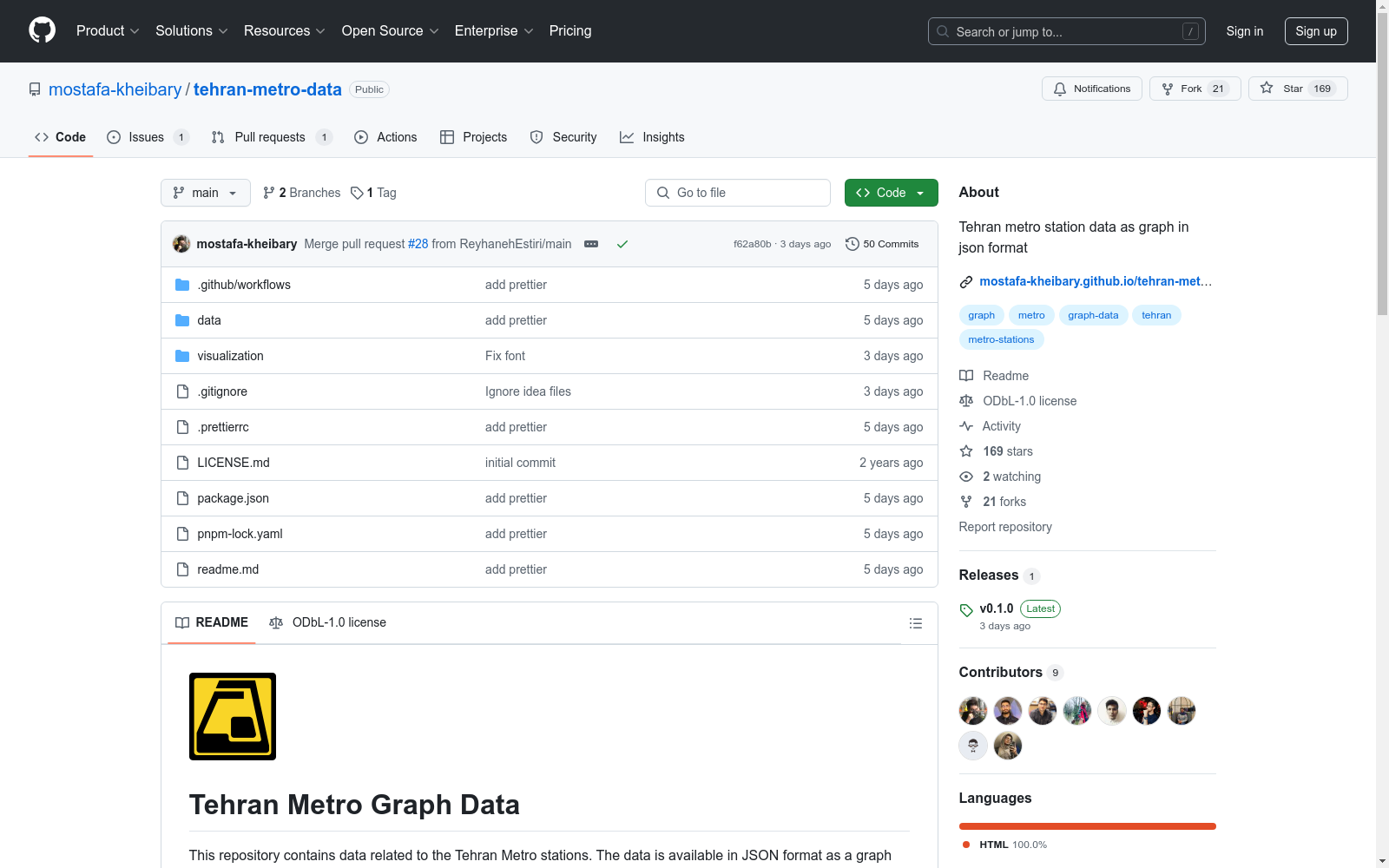Open the Activity link
The height and width of the screenshot is (868, 1389).
coord(990,426)
